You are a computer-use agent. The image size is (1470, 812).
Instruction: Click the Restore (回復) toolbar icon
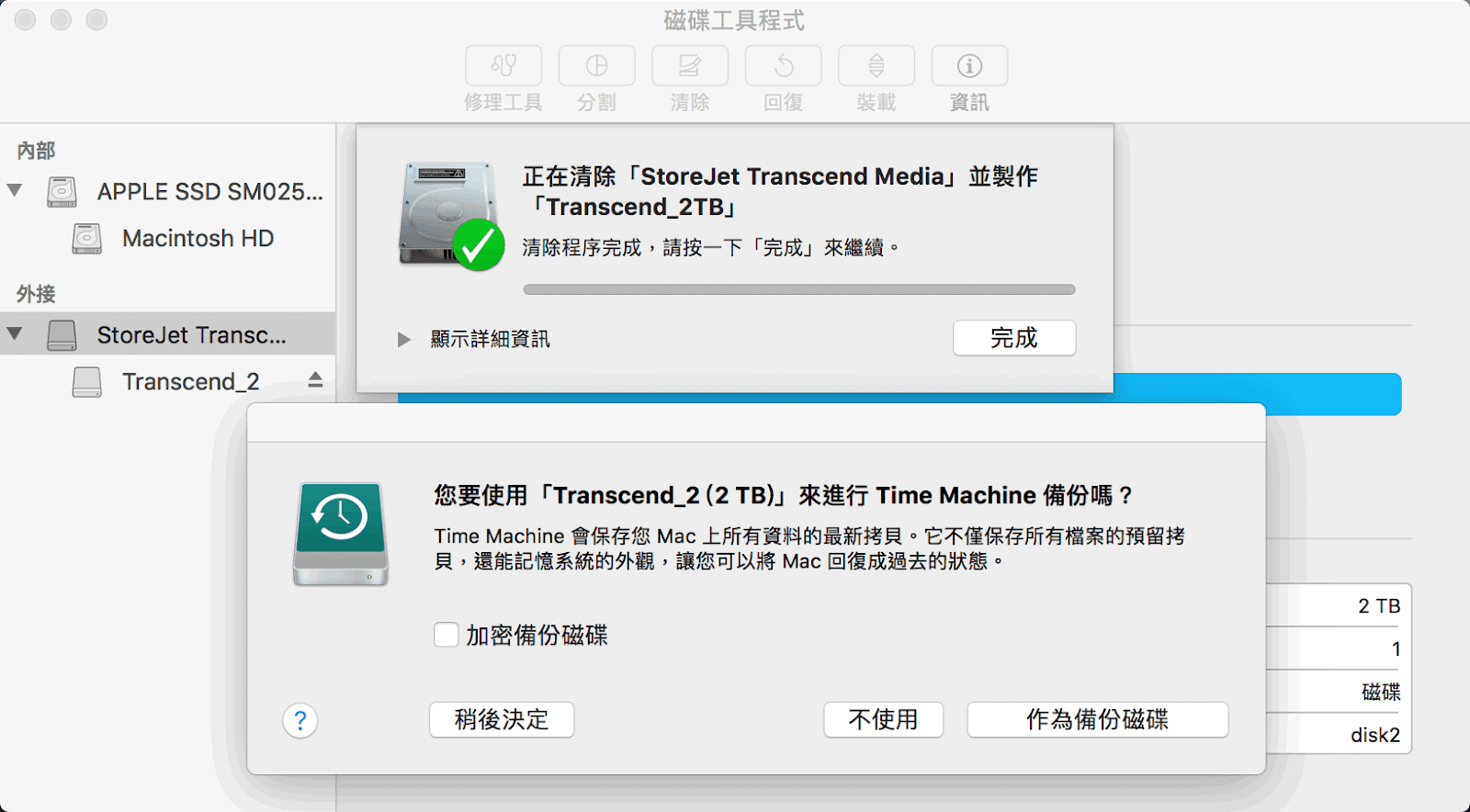(784, 66)
